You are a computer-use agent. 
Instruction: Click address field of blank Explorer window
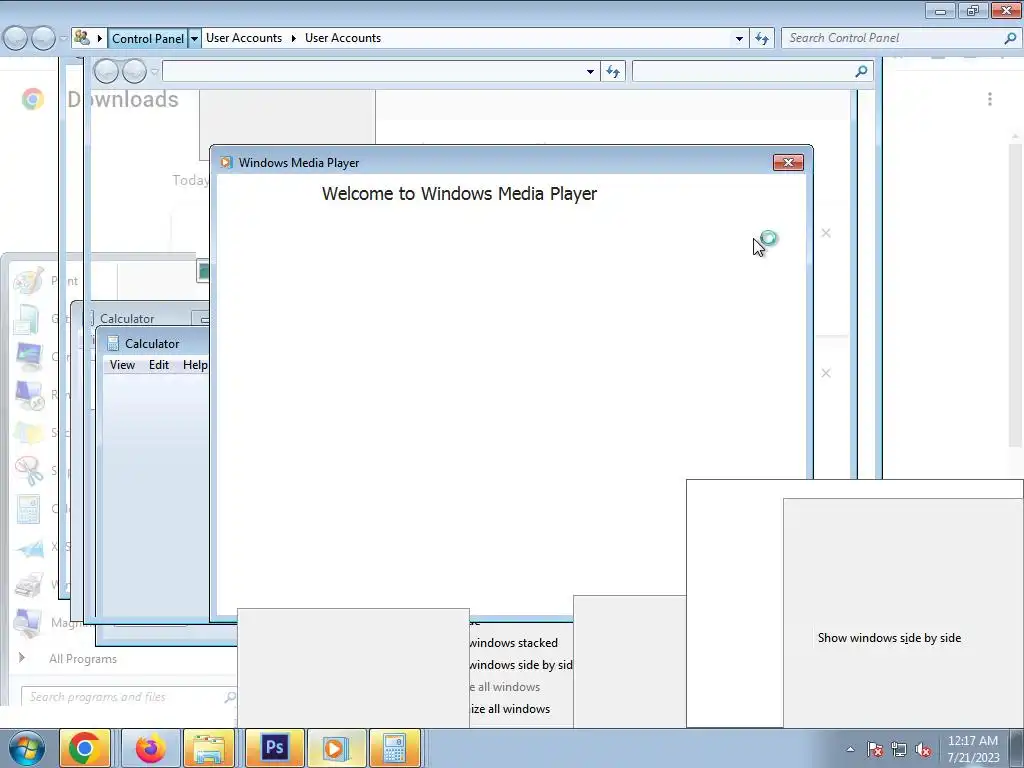coord(381,71)
